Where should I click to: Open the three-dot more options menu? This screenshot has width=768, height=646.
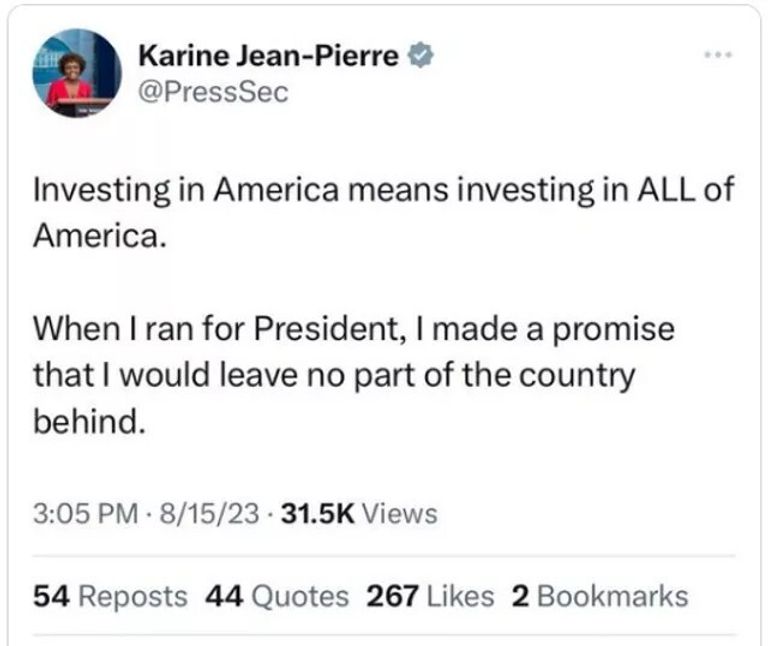coord(717,52)
